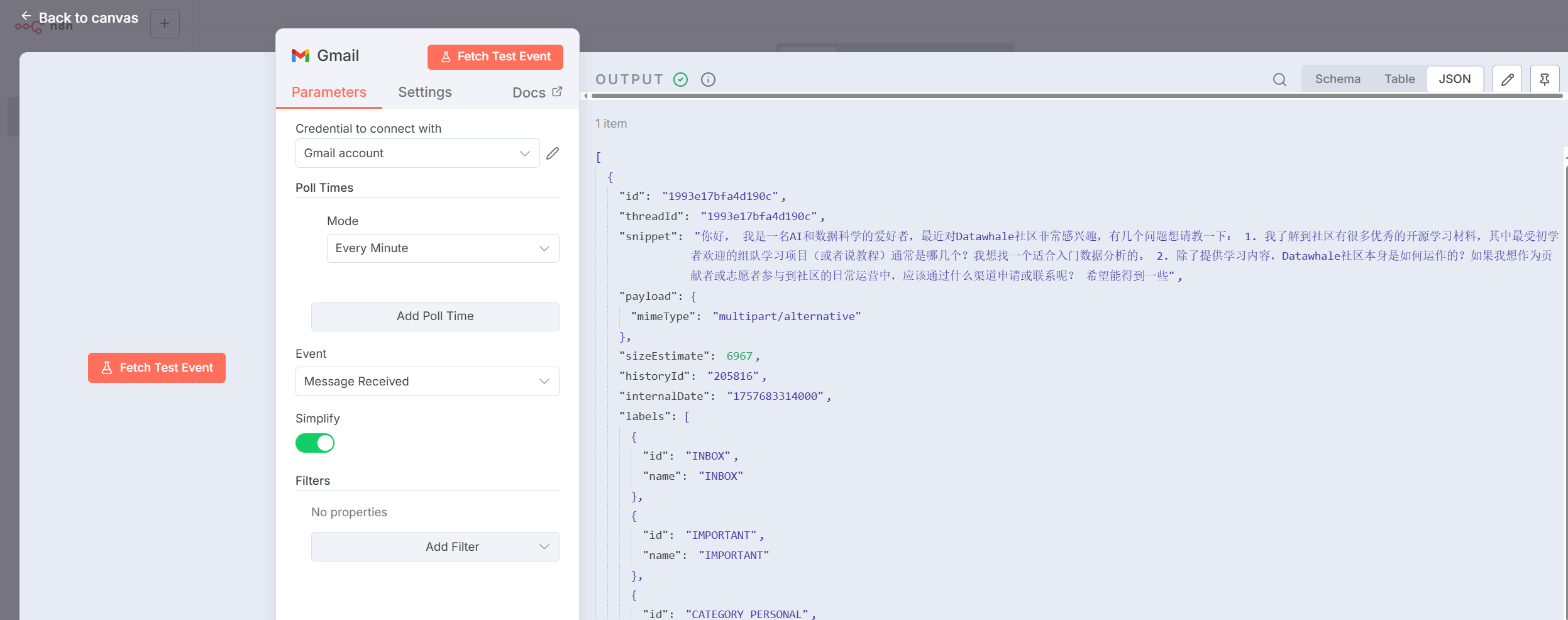This screenshot has width=1568, height=620.
Task: Click the green output success checkmark
Action: coord(680,79)
